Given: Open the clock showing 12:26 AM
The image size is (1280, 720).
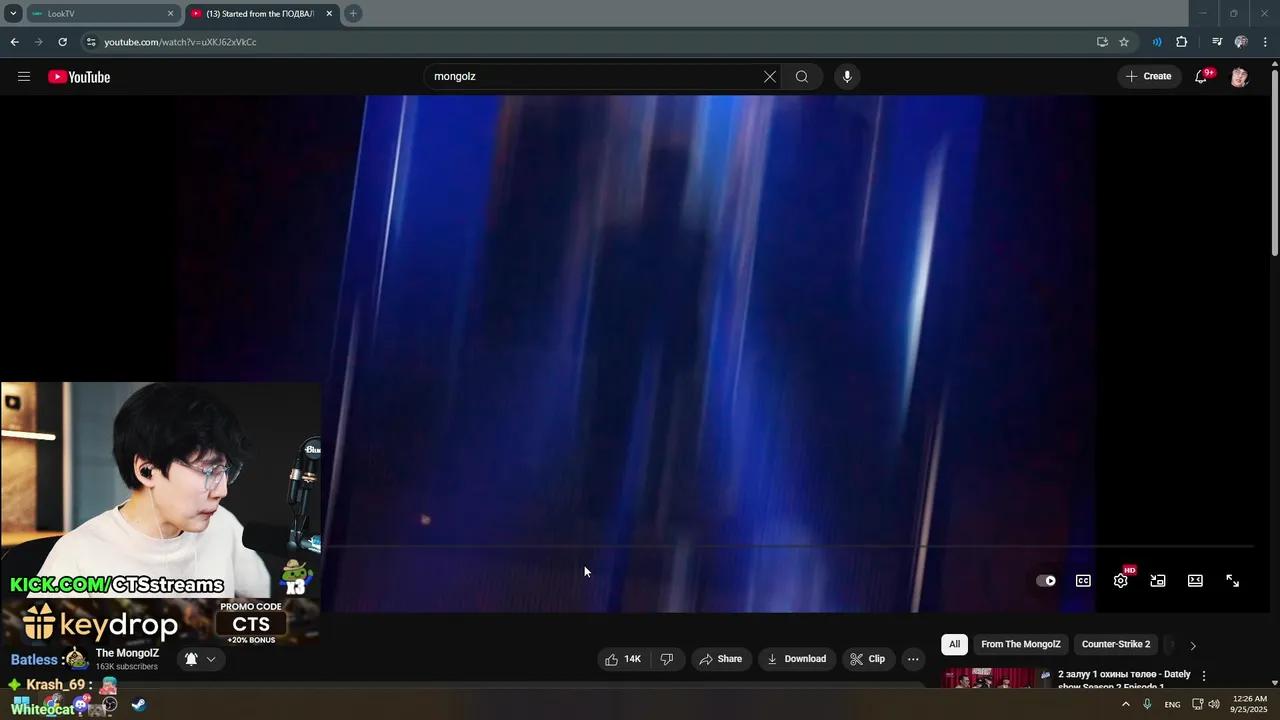Looking at the screenshot, I should tap(1249, 704).
